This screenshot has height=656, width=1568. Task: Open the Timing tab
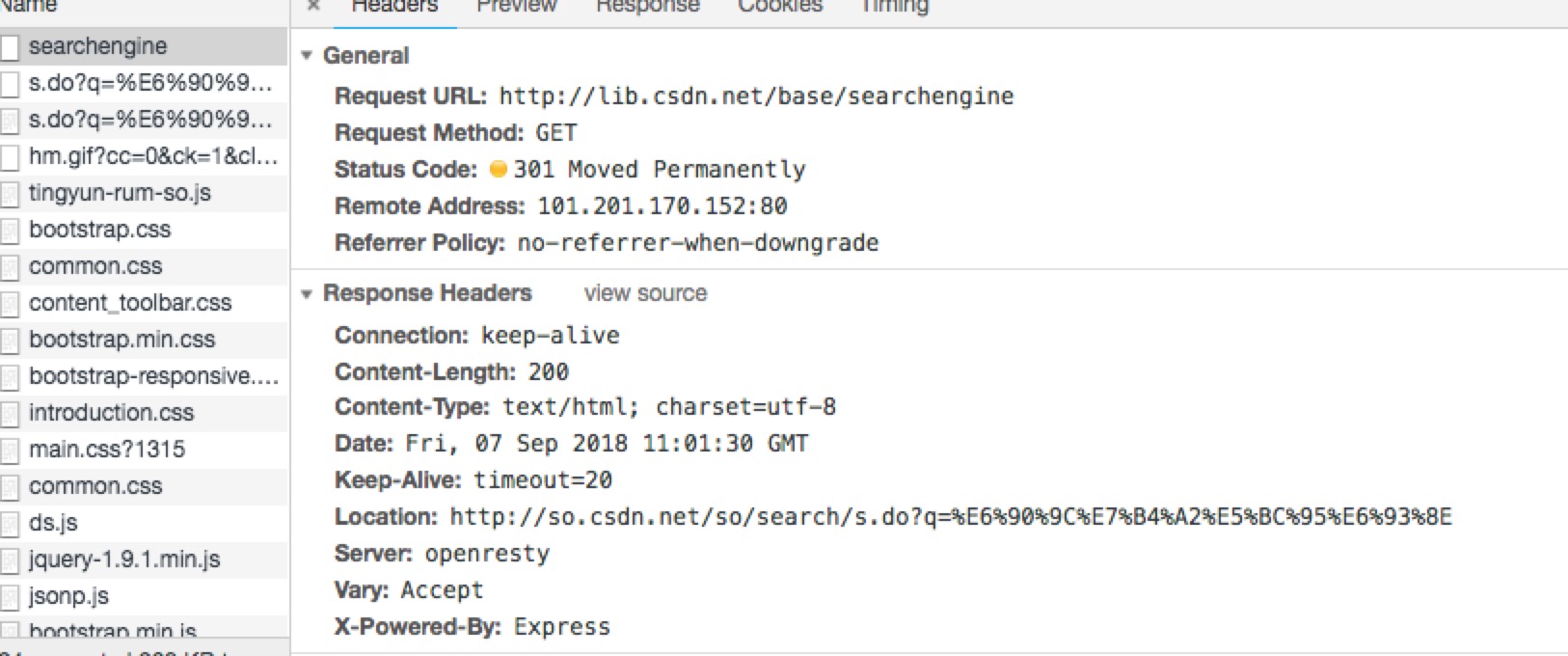point(894,7)
